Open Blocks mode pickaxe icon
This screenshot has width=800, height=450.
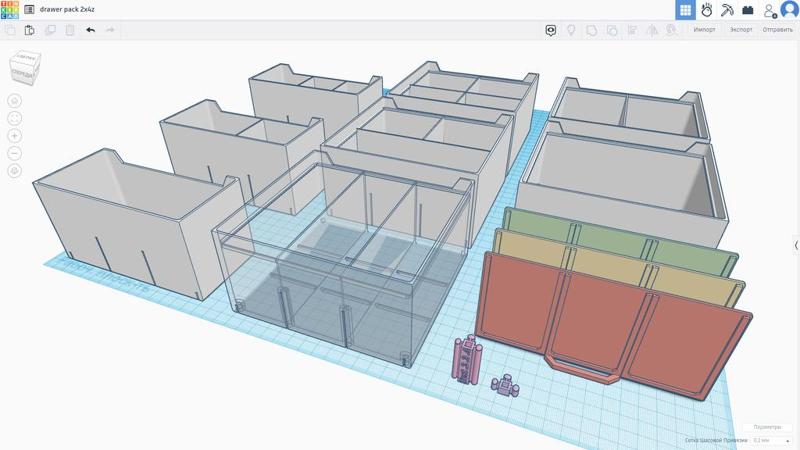[727, 10]
